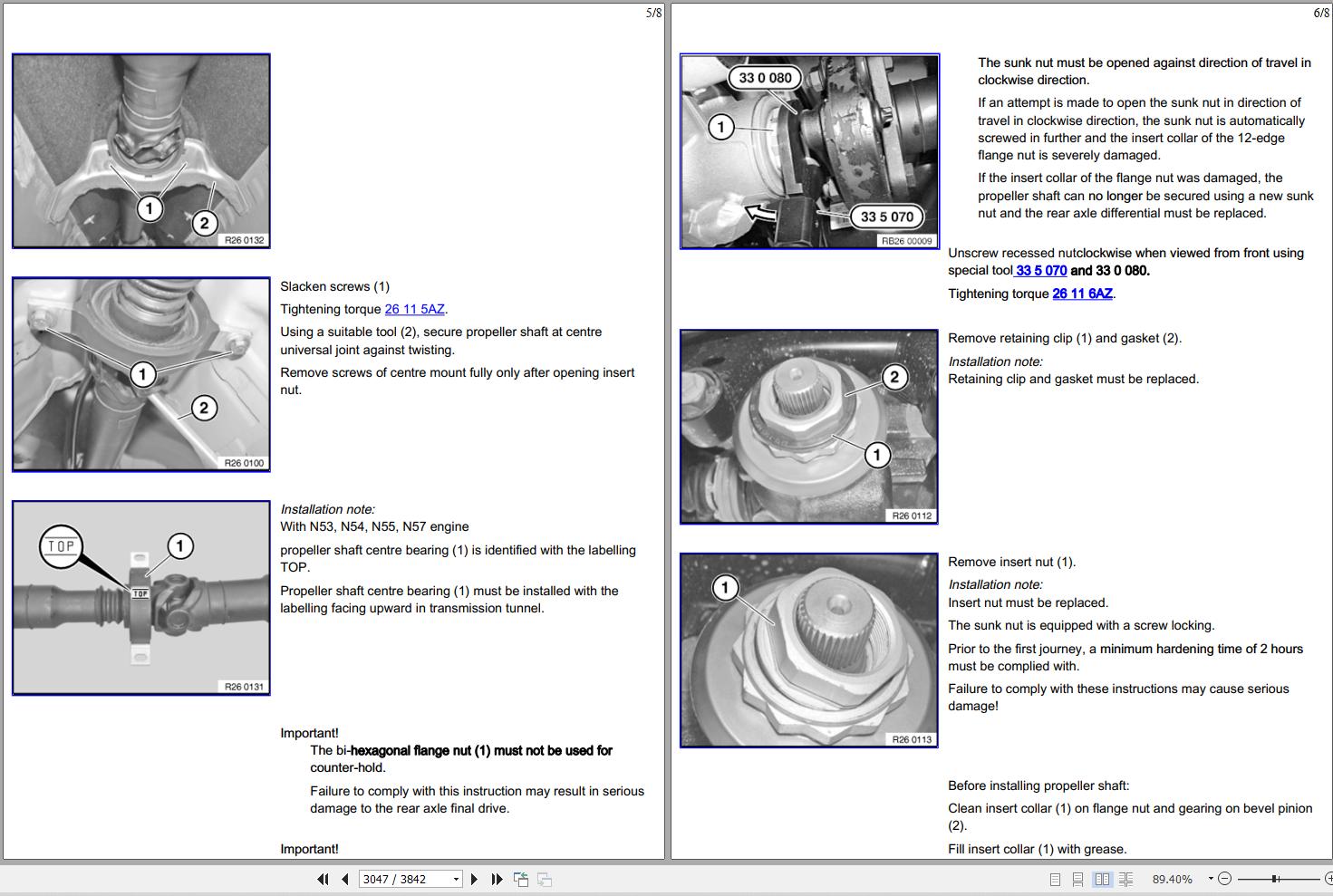Select two-page facing view layout

pyautogui.click(x=1102, y=879)
